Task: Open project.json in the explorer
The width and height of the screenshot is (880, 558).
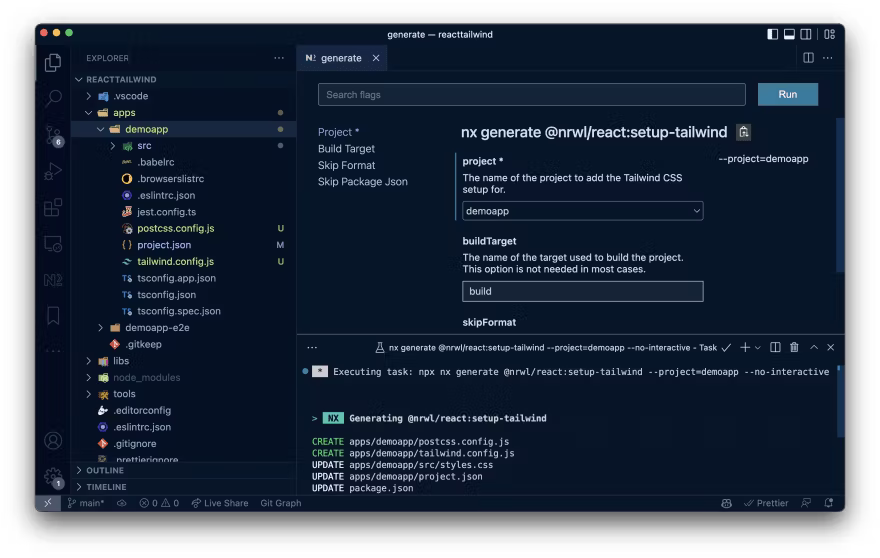Action: [164, 245]
